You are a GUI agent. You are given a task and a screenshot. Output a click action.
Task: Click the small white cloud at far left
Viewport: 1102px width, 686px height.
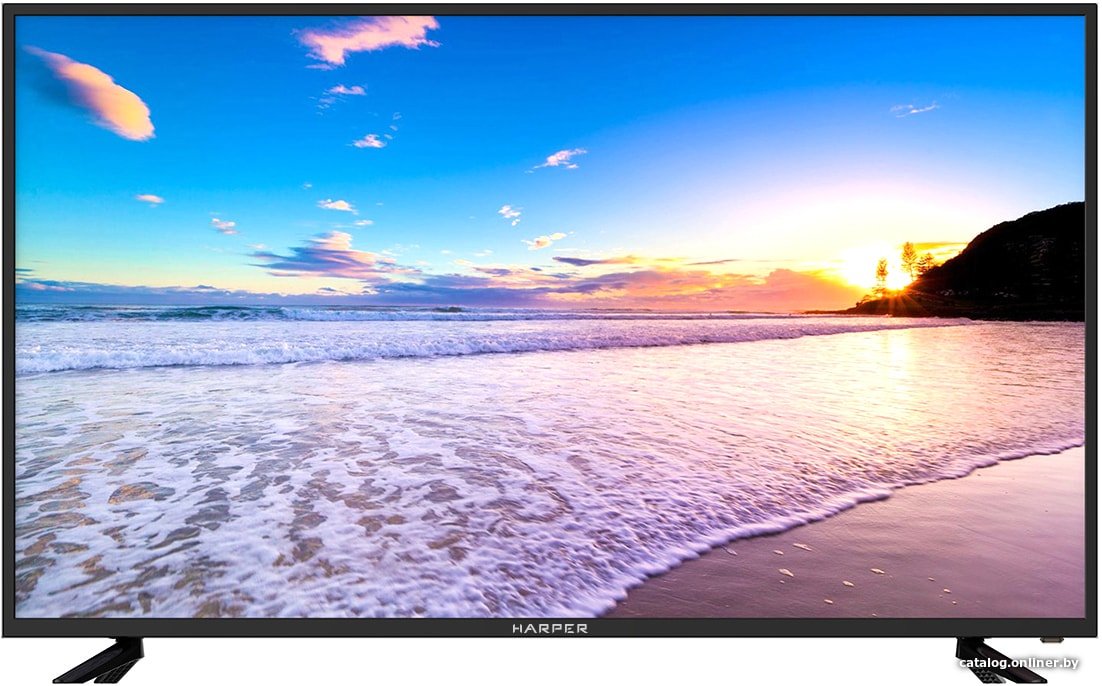150,199
